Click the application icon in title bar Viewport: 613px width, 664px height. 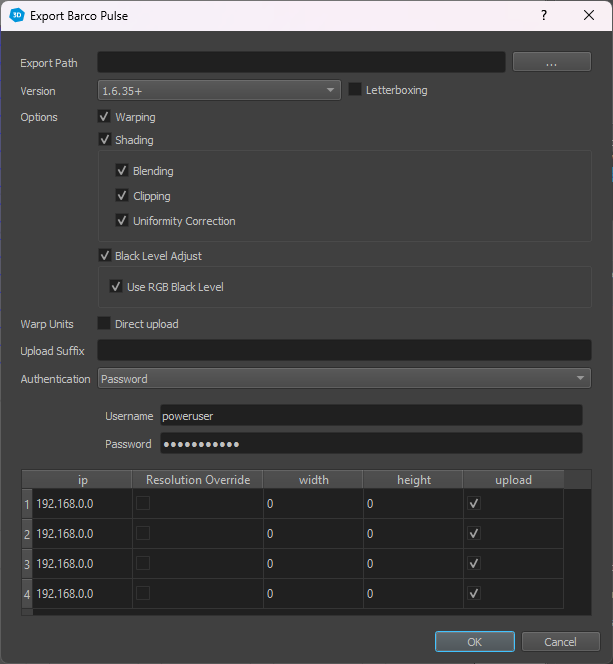[x=16, y=16]
